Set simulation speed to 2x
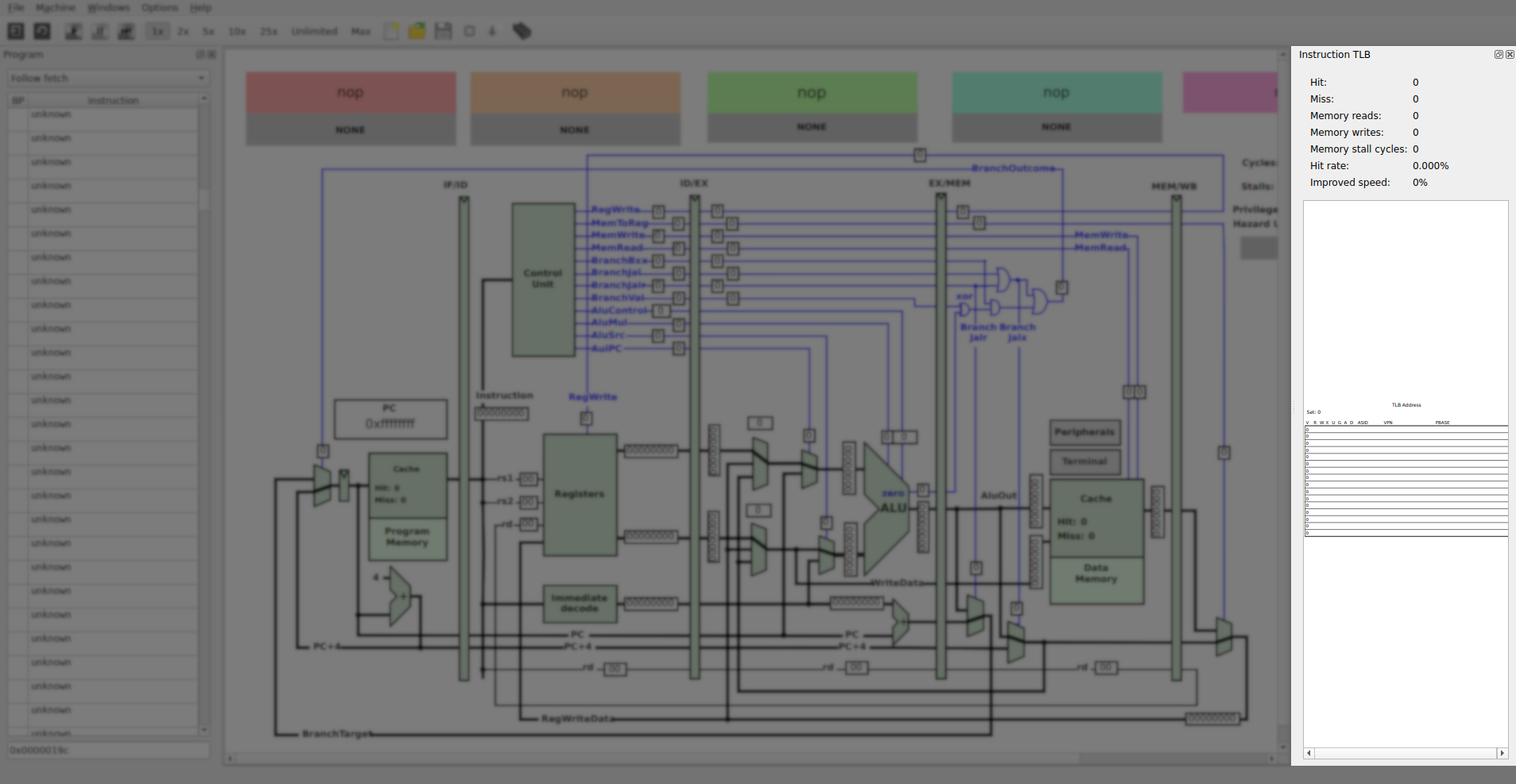The image size is (1516, 784). 184,31
